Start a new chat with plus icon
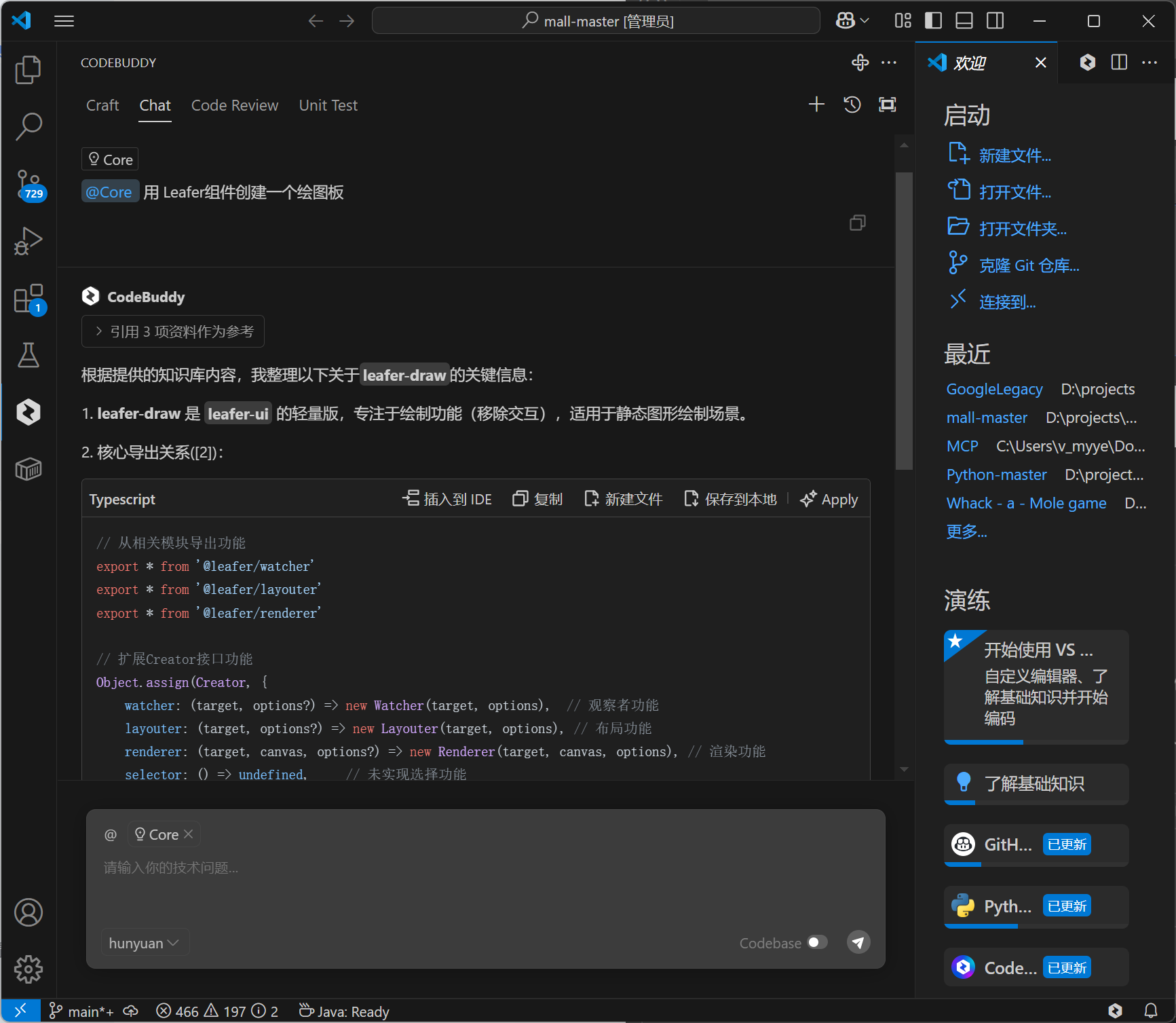 click(816, 105)
